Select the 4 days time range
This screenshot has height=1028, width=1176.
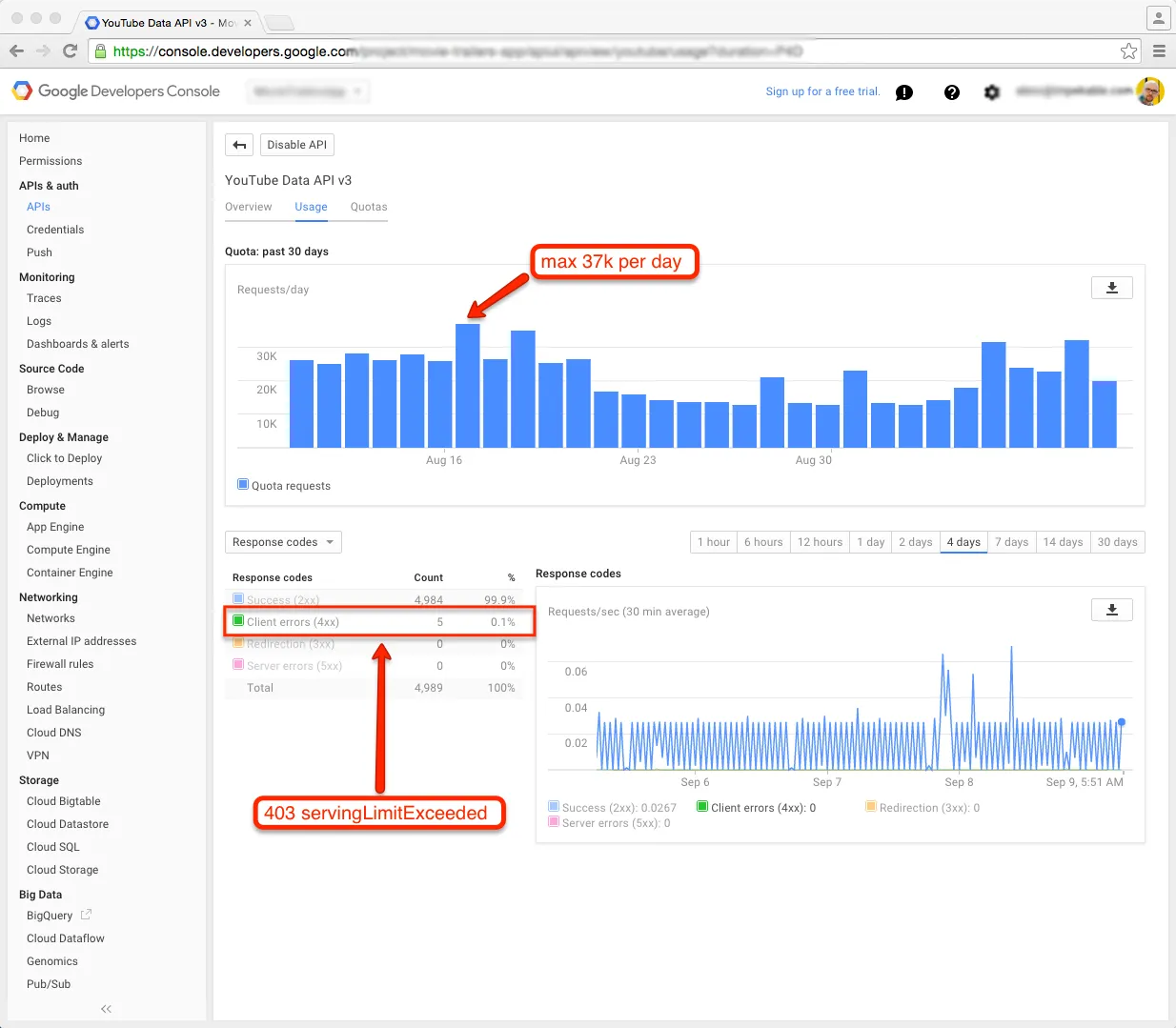click(x=963, y=542)
